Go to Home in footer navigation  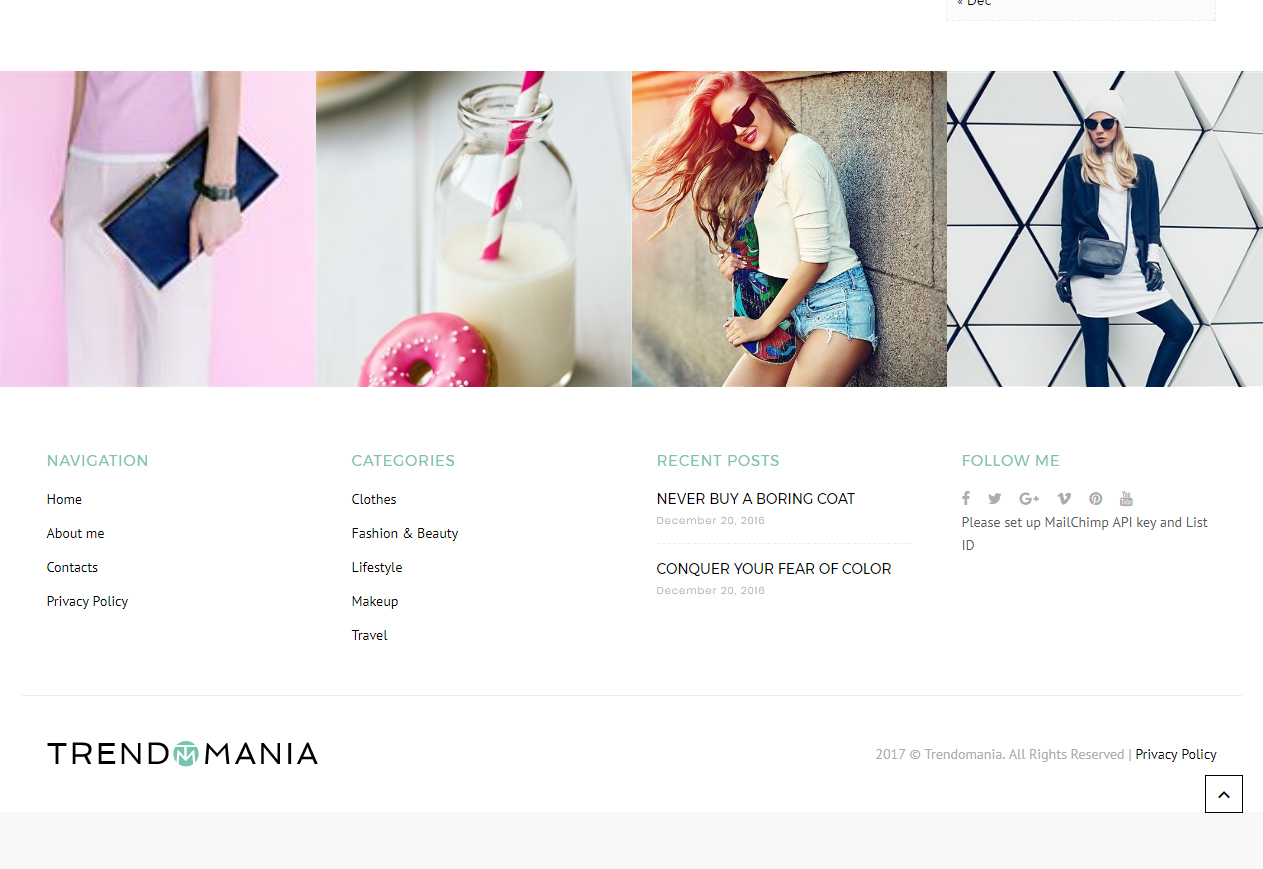click(x=64, y=499)
